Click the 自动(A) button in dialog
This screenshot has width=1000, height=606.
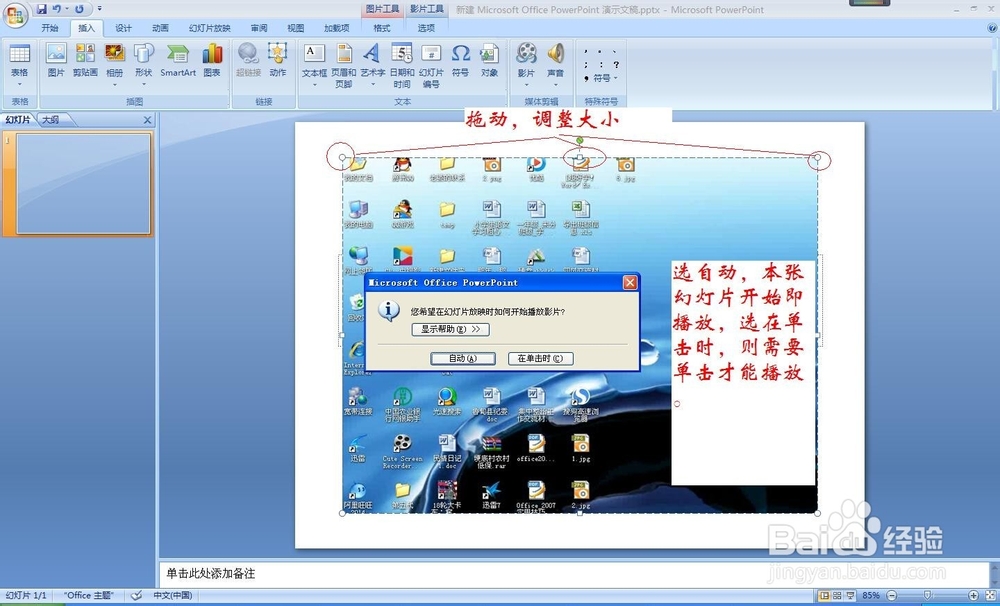(x=463, y=358)
